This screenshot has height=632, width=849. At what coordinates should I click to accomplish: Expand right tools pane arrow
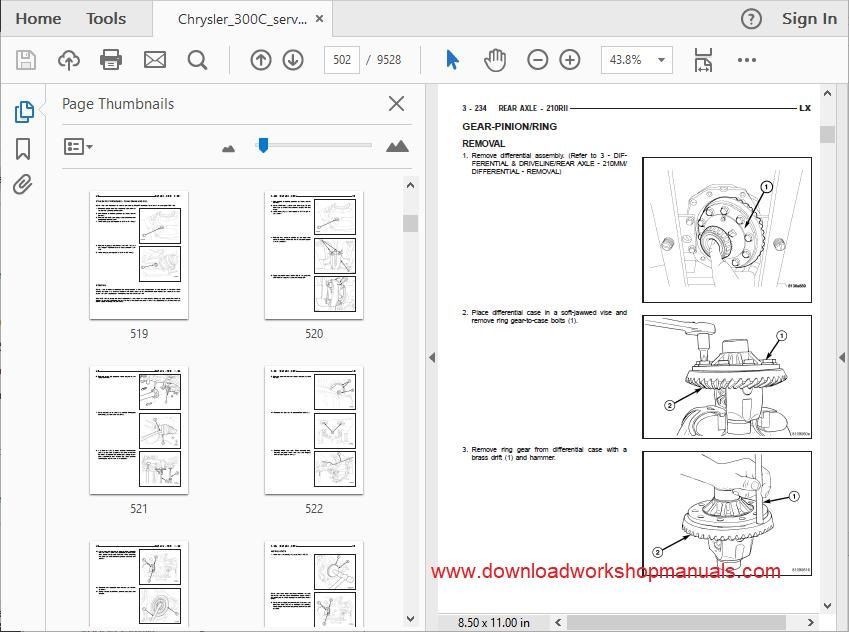(x=842, y=357)
